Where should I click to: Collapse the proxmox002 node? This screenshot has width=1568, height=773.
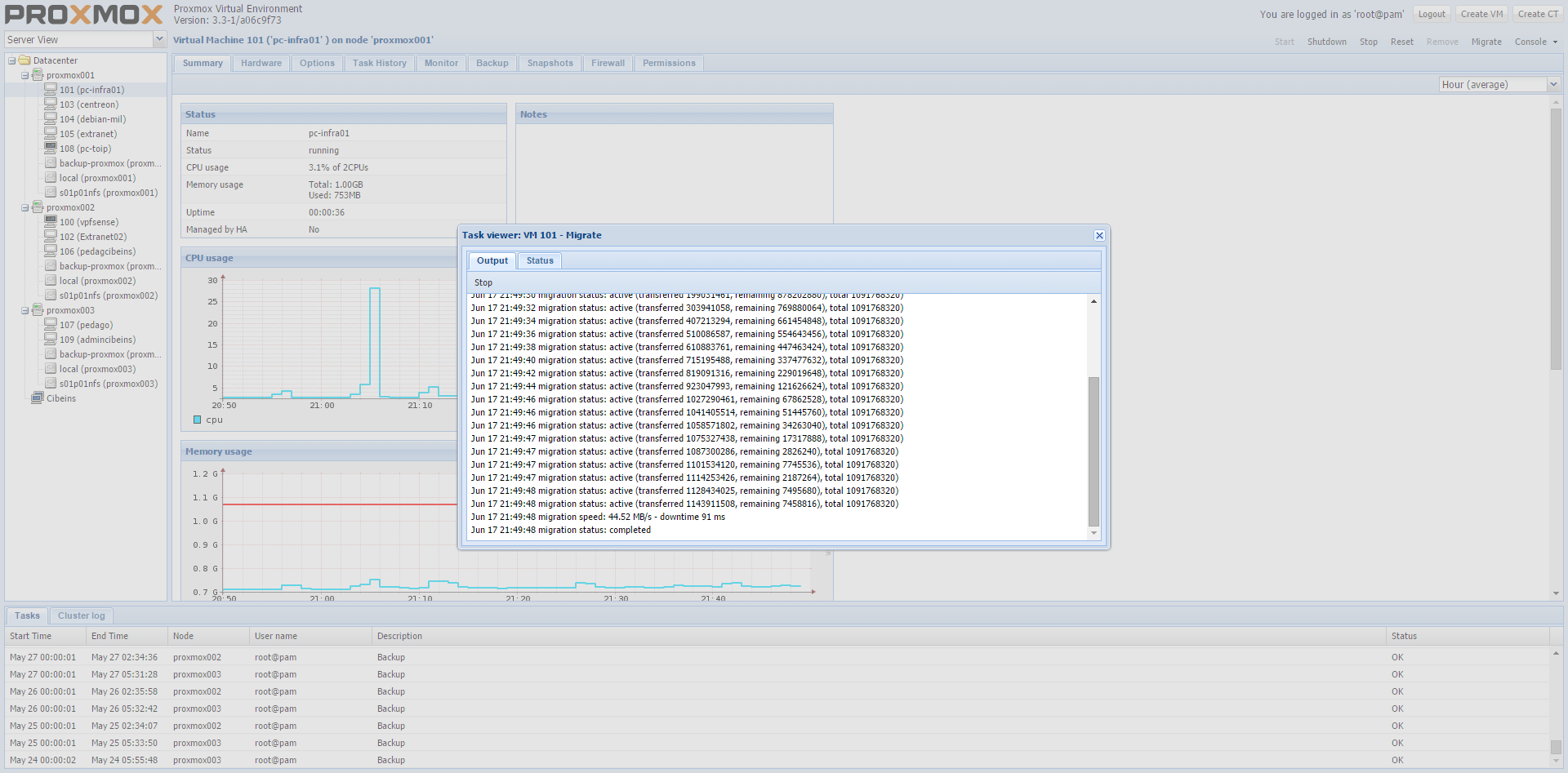point(24,207)
